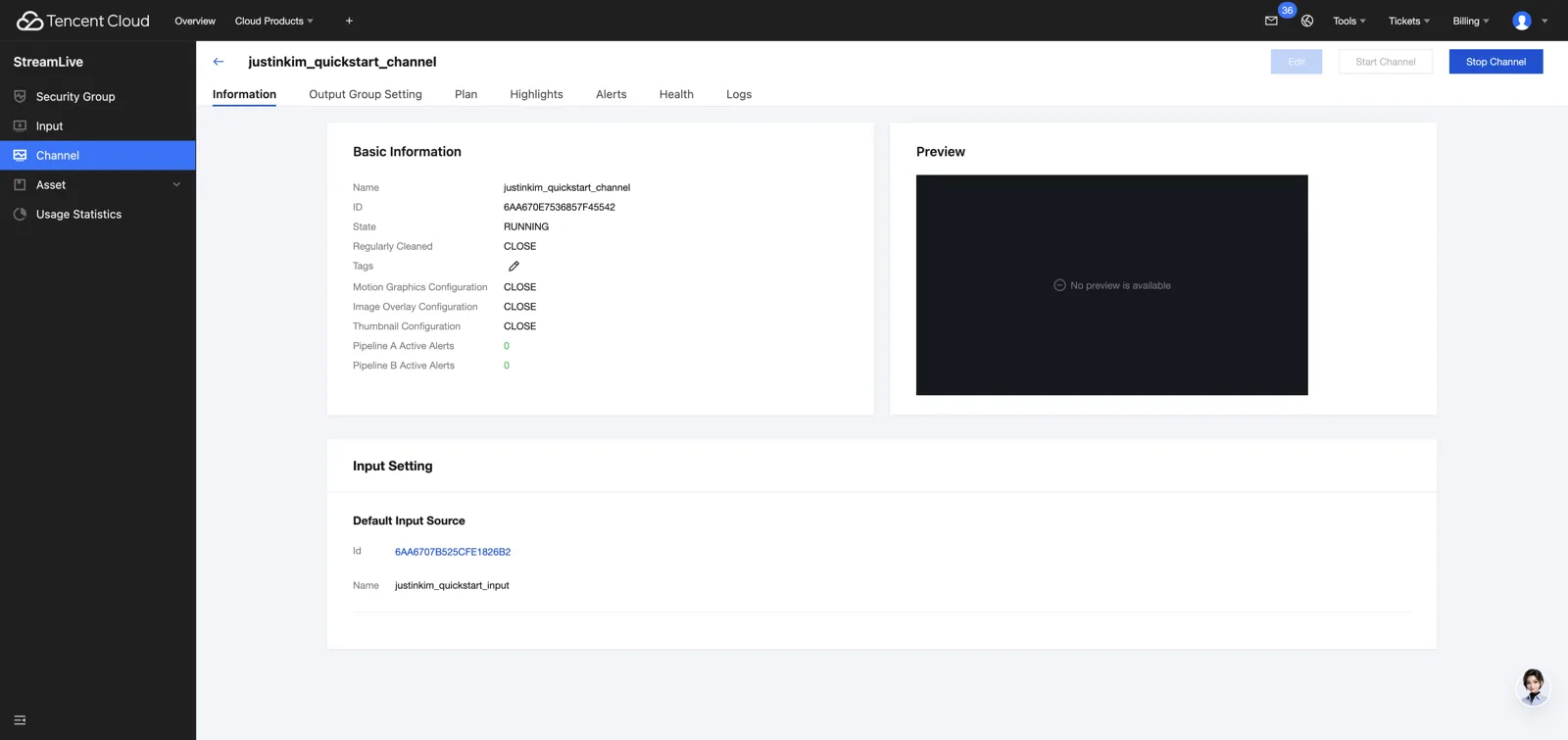
Task: Open Security Group in the sidebar
Action: coord(75,97)
